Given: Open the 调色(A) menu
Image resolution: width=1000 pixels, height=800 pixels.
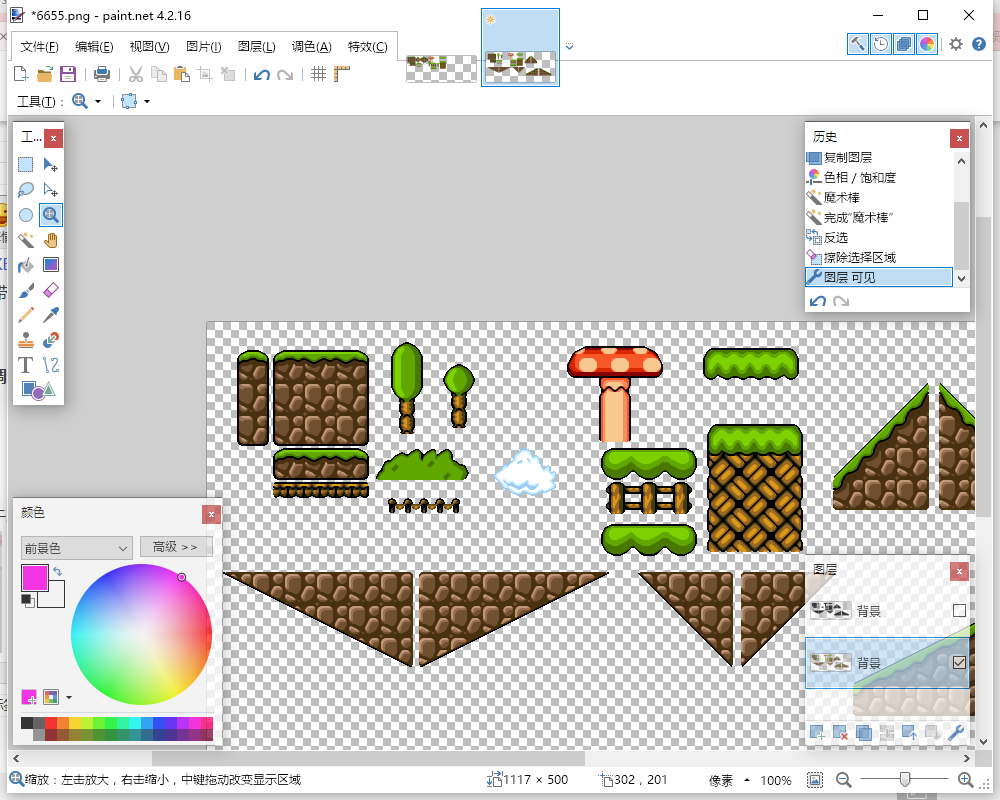Looking at the screenshot, I should 312,47.
